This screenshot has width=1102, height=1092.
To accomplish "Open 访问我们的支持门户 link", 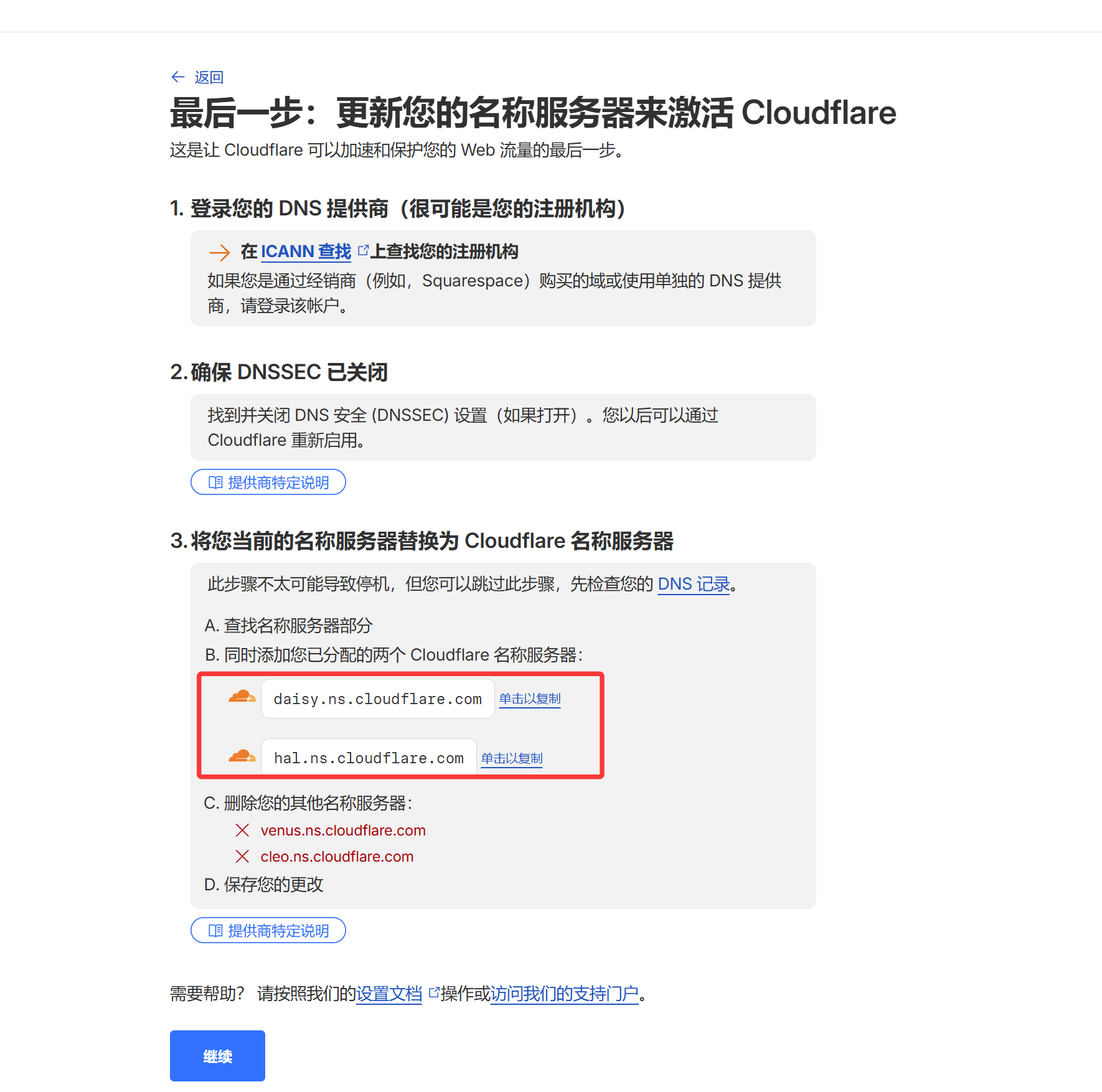I will click(x=565, y=993).
